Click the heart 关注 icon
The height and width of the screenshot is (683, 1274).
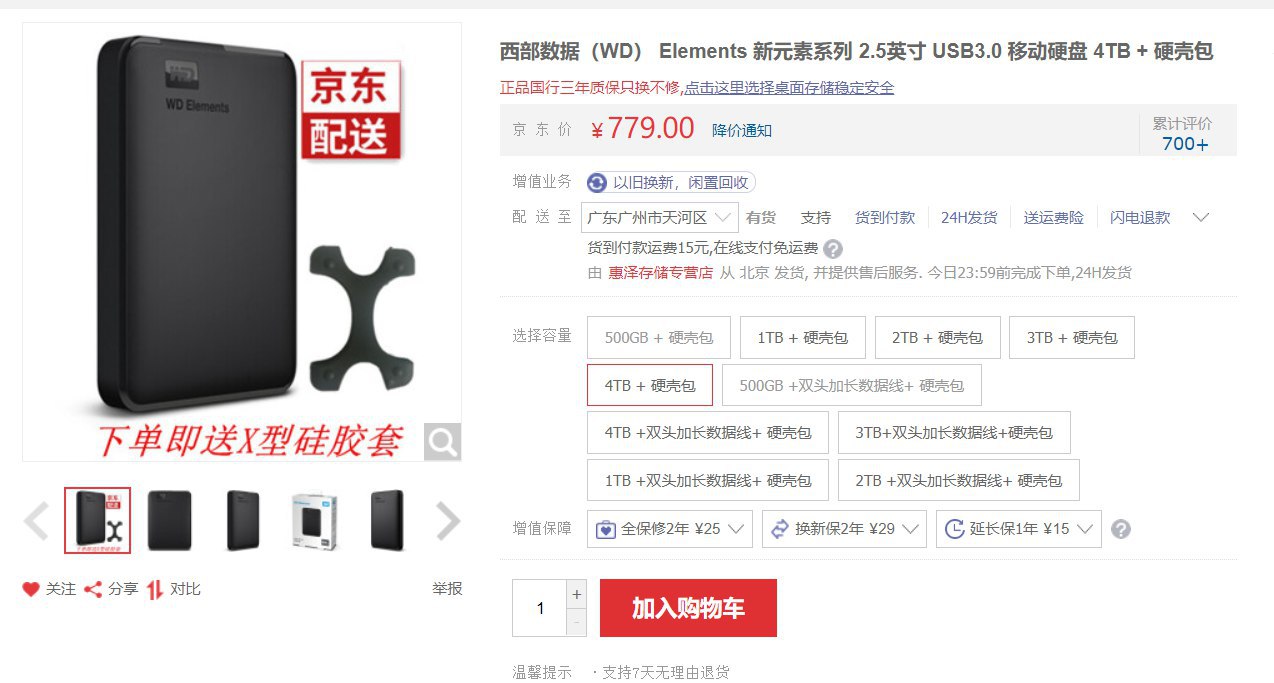point(31,589)
